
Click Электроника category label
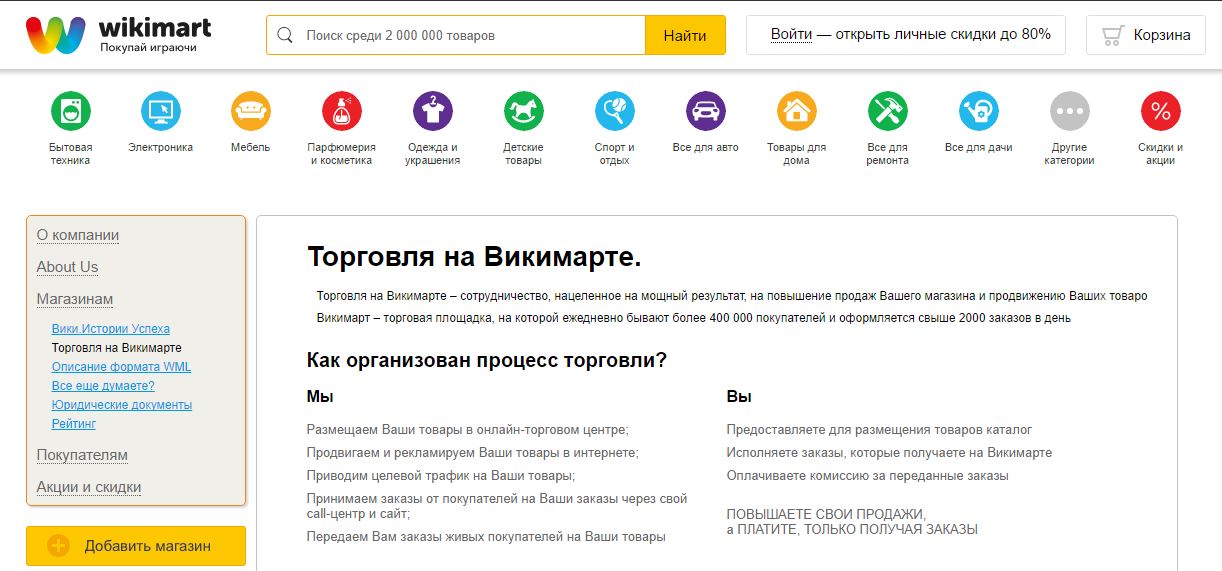click(160, 148)
